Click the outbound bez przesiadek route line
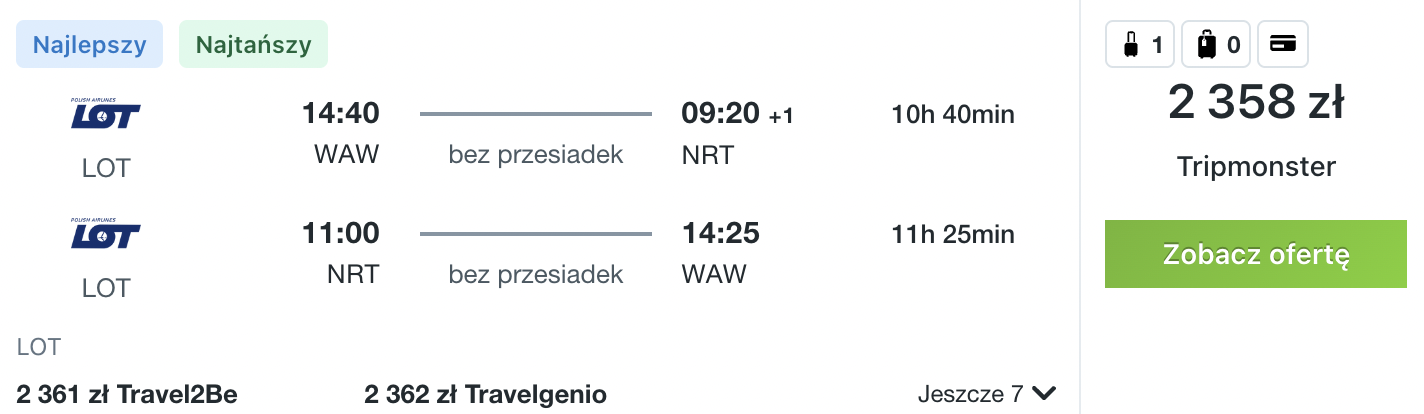Screen dimensions: 1424x414 536,115
